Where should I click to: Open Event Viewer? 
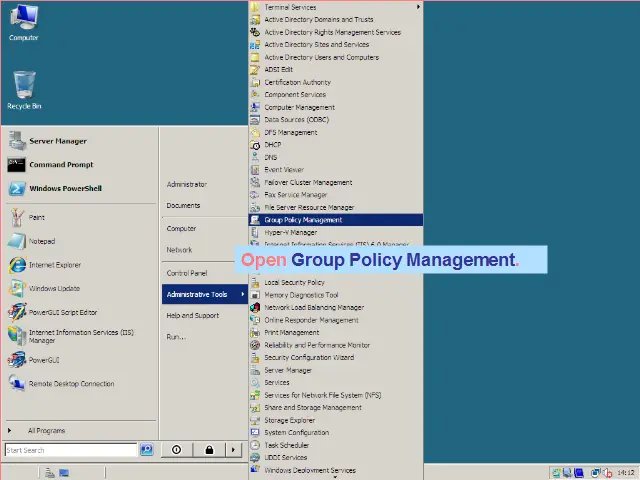tap(336, 170)
